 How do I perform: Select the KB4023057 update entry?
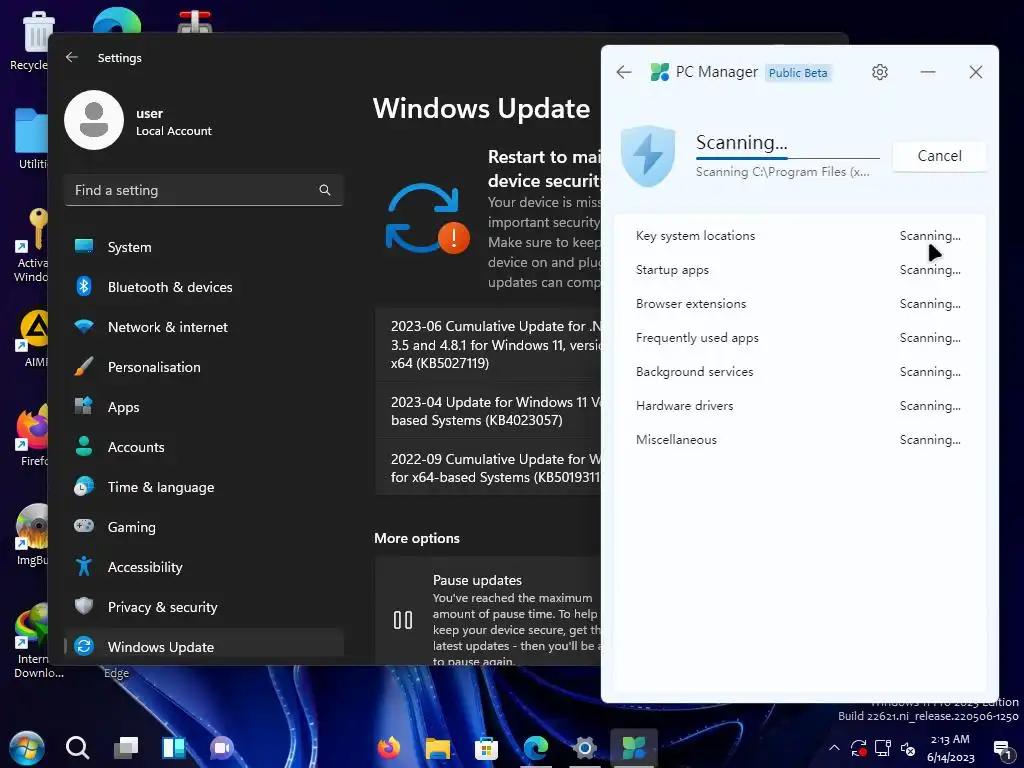tap(488, 411)
